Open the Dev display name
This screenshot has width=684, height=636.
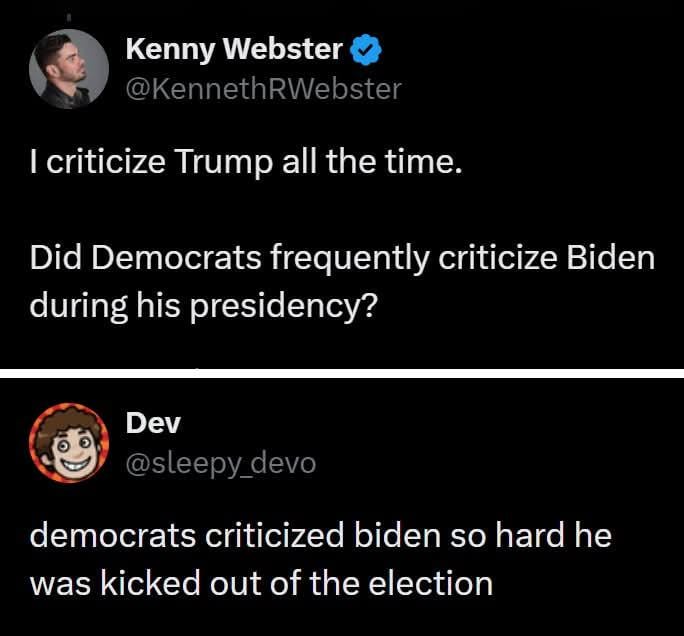153,423
